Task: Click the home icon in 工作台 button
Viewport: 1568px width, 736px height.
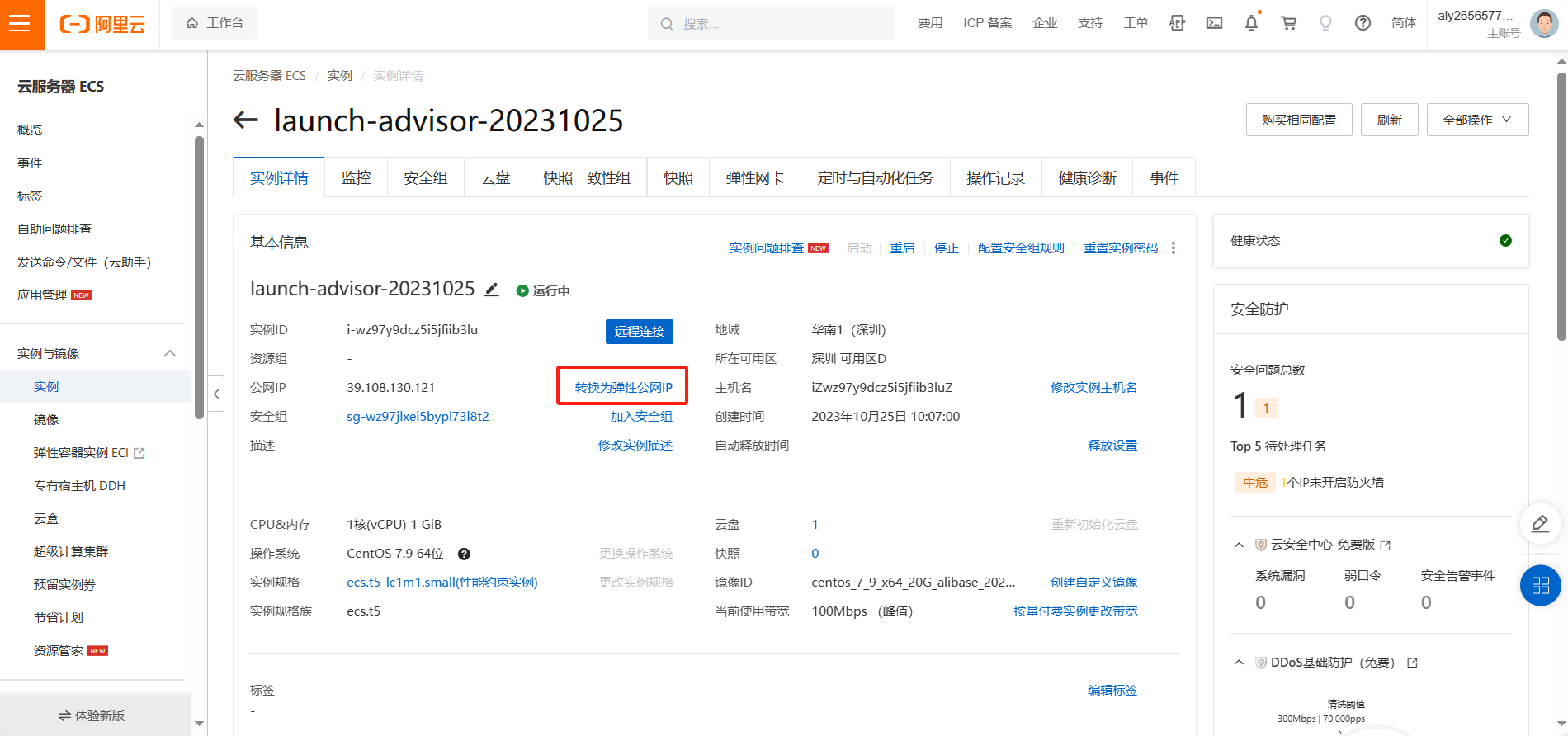Action: (x=192, y=23)
